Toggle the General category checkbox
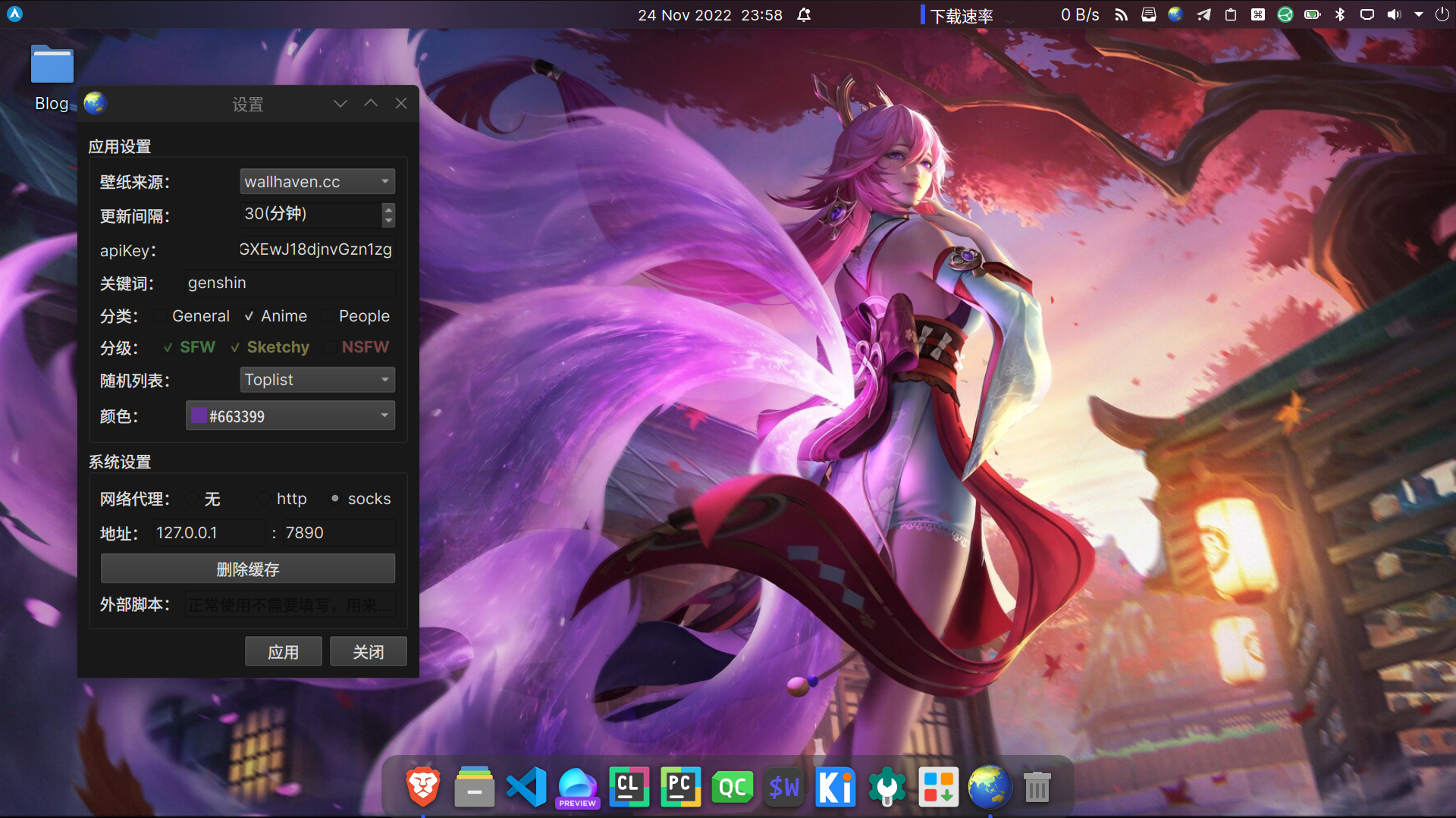 (x=160, y=316)
